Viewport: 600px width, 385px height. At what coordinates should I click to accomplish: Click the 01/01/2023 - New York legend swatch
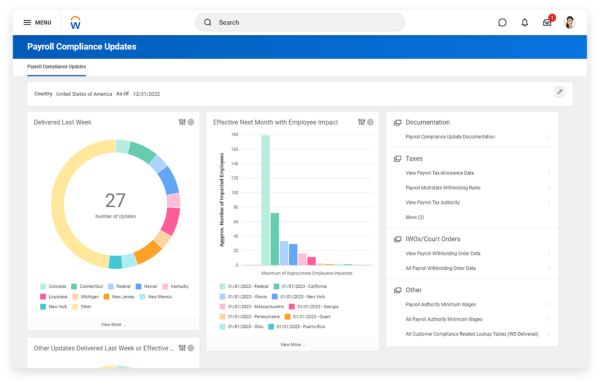[x=274, y=297]
